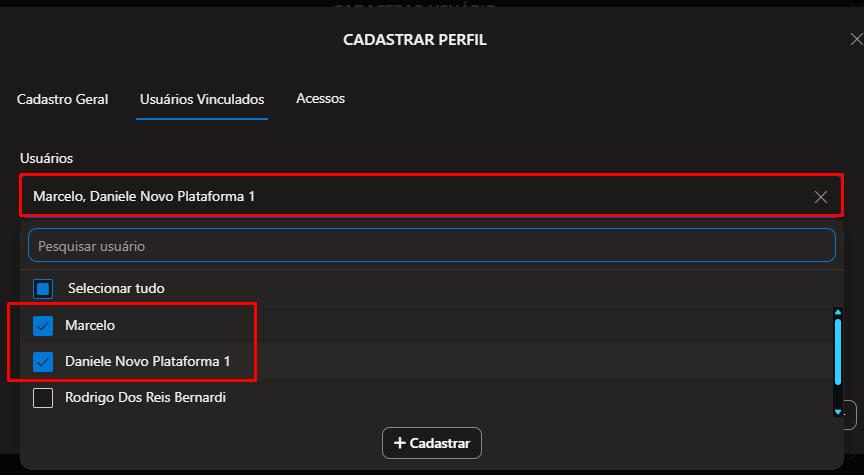Focus the Pesquisar usuário search field
The width and height of the screenshot is (864, 475).
tap(430, 245)
